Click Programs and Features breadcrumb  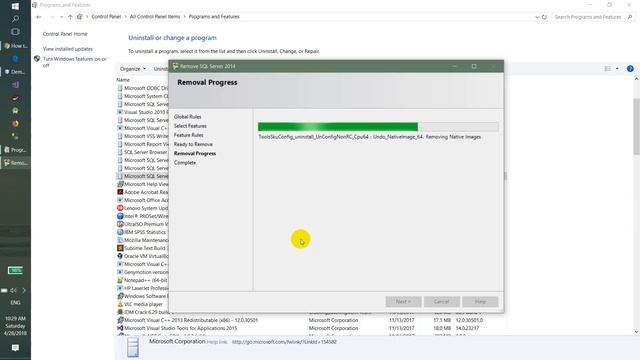click(214, 17)
